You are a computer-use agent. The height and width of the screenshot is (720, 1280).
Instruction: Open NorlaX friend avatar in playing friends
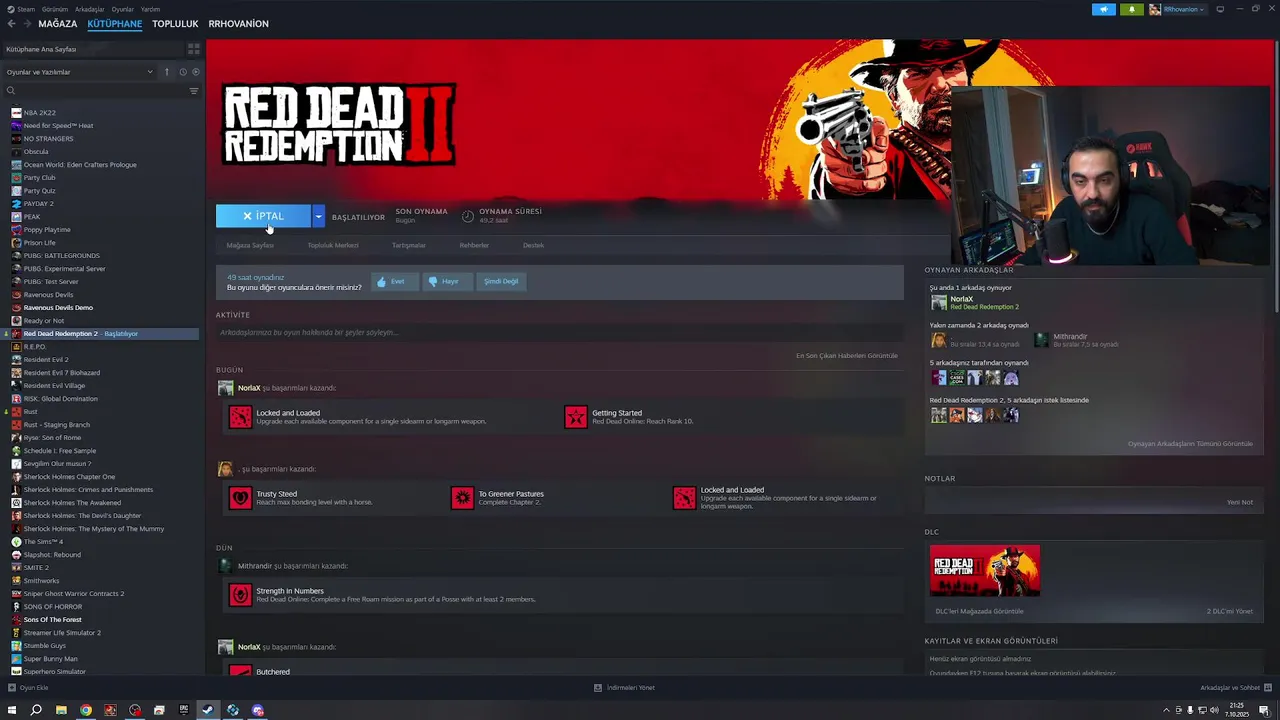pyautogui.click(x=939, y=302)
